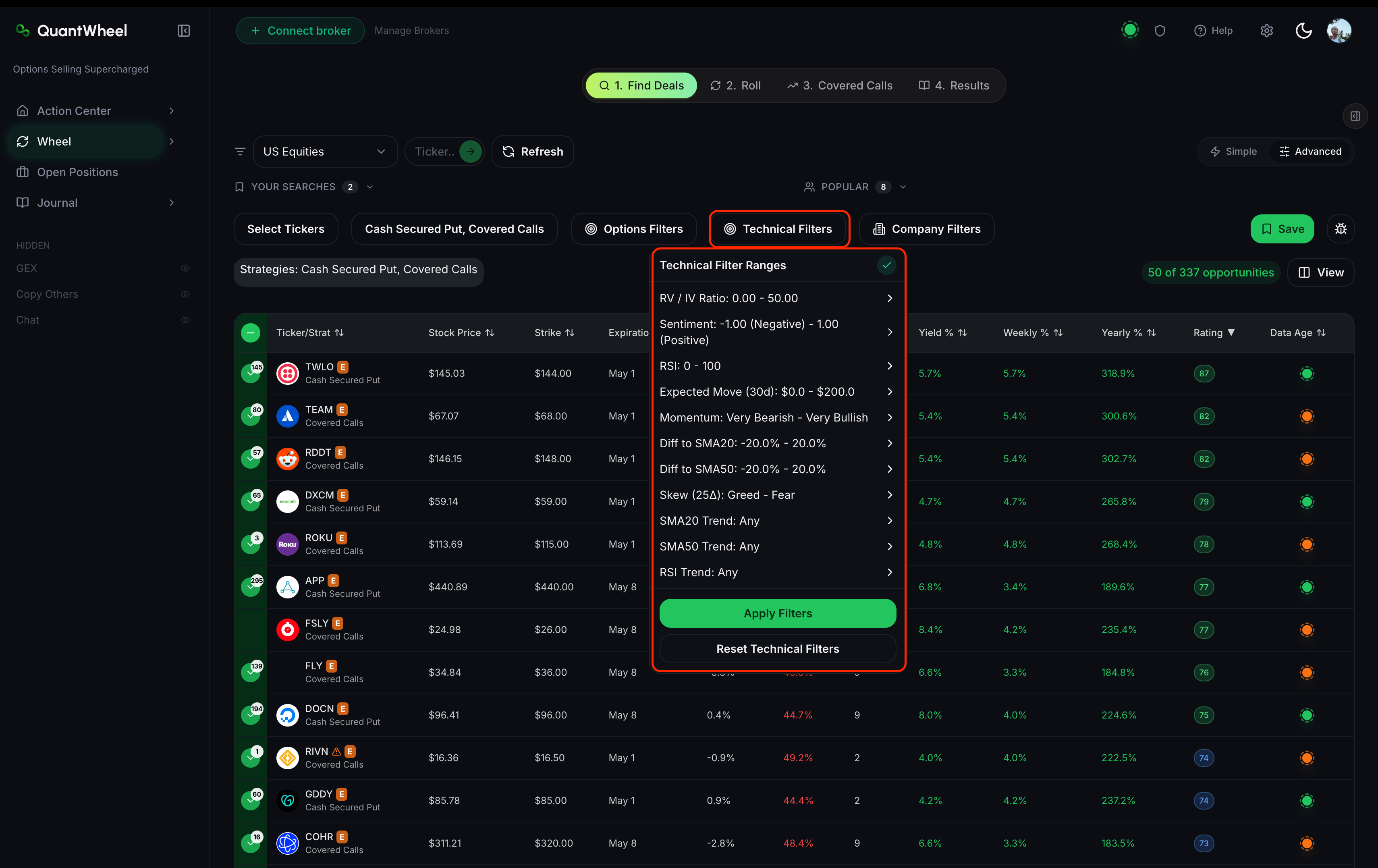Click the TEAM data age orange indicator

tap(1306, 417)
